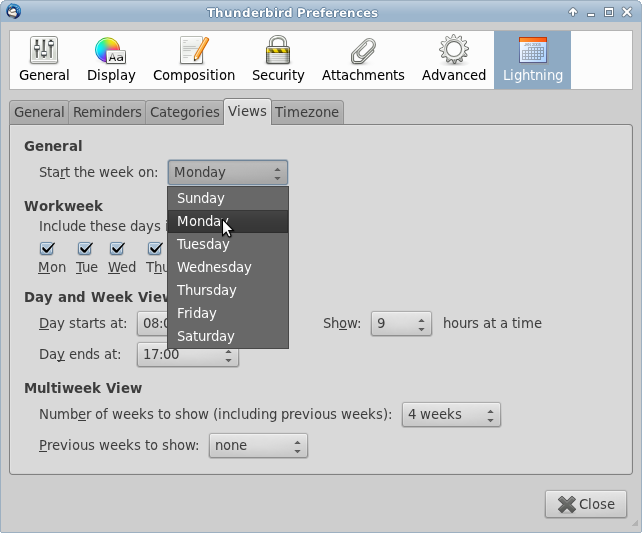Open the Security preferences pane

point(278,60)
